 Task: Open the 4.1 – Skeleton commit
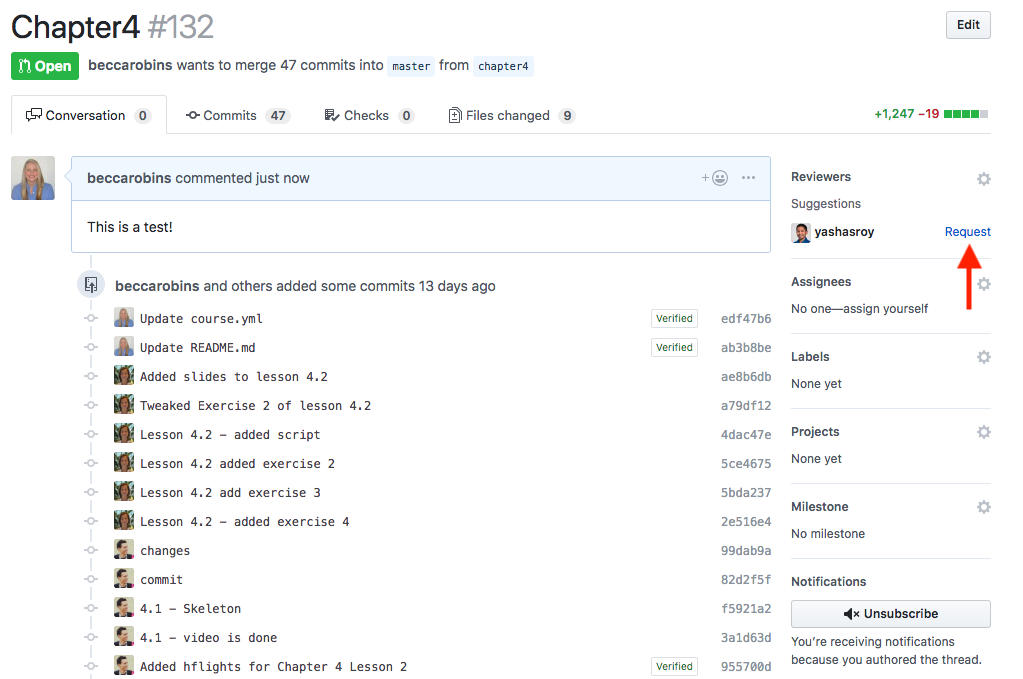click(190, 609)
